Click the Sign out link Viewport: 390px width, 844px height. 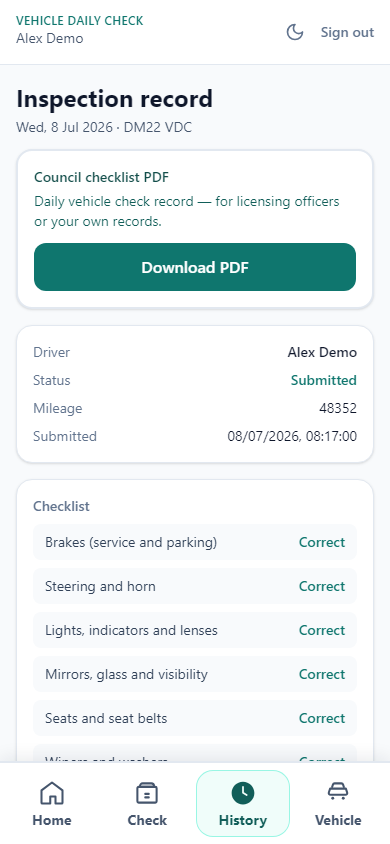[x=347, y=32]
